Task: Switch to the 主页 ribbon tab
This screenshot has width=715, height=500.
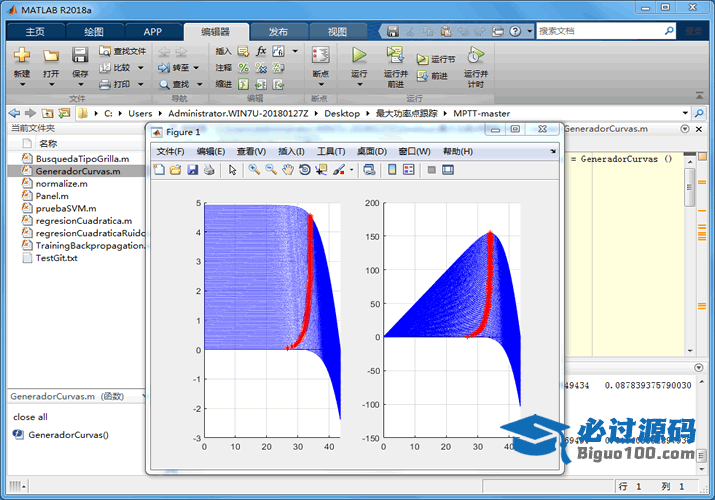Action: 35,31
